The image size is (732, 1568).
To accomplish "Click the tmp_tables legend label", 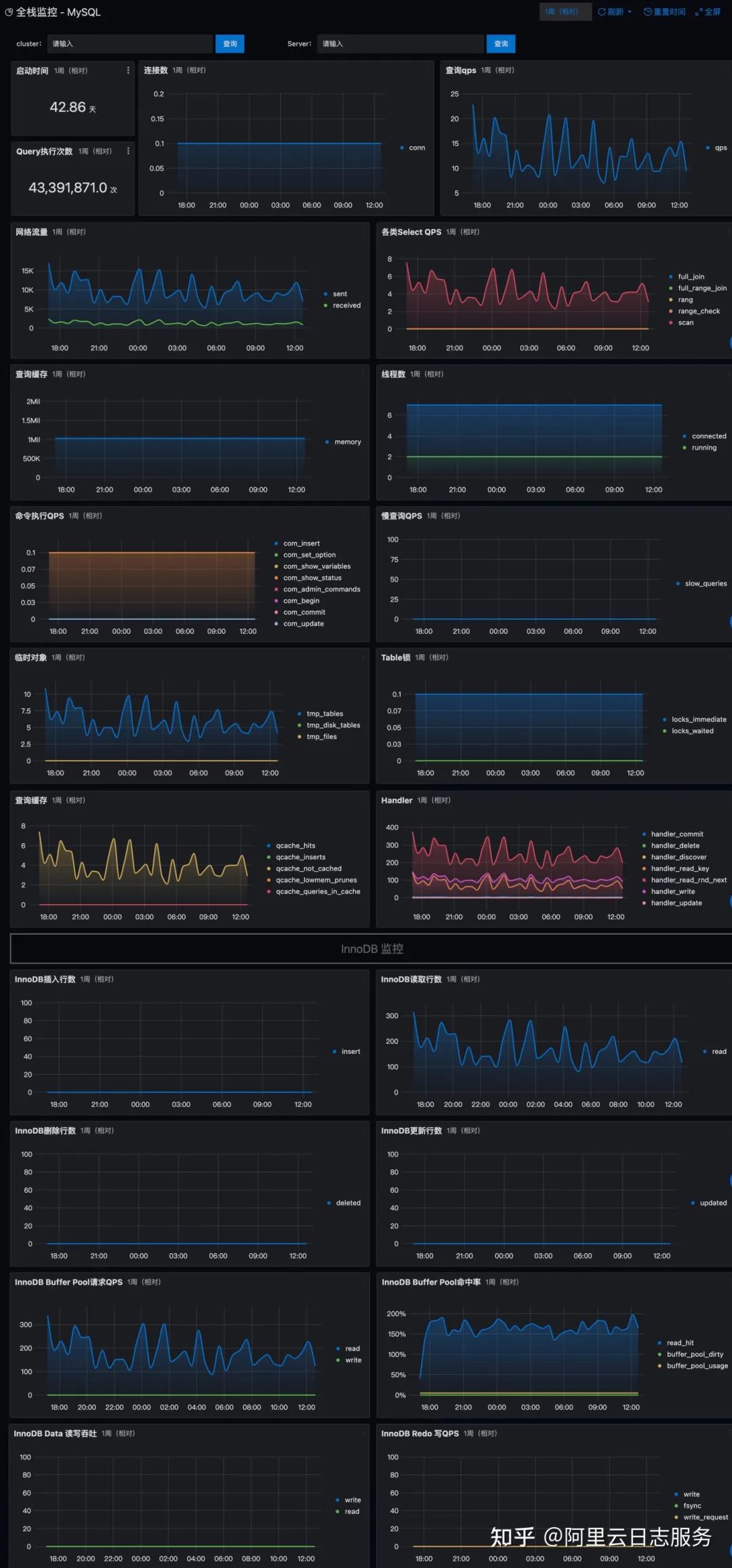I will pyautogui.click(x=325, y=714).
